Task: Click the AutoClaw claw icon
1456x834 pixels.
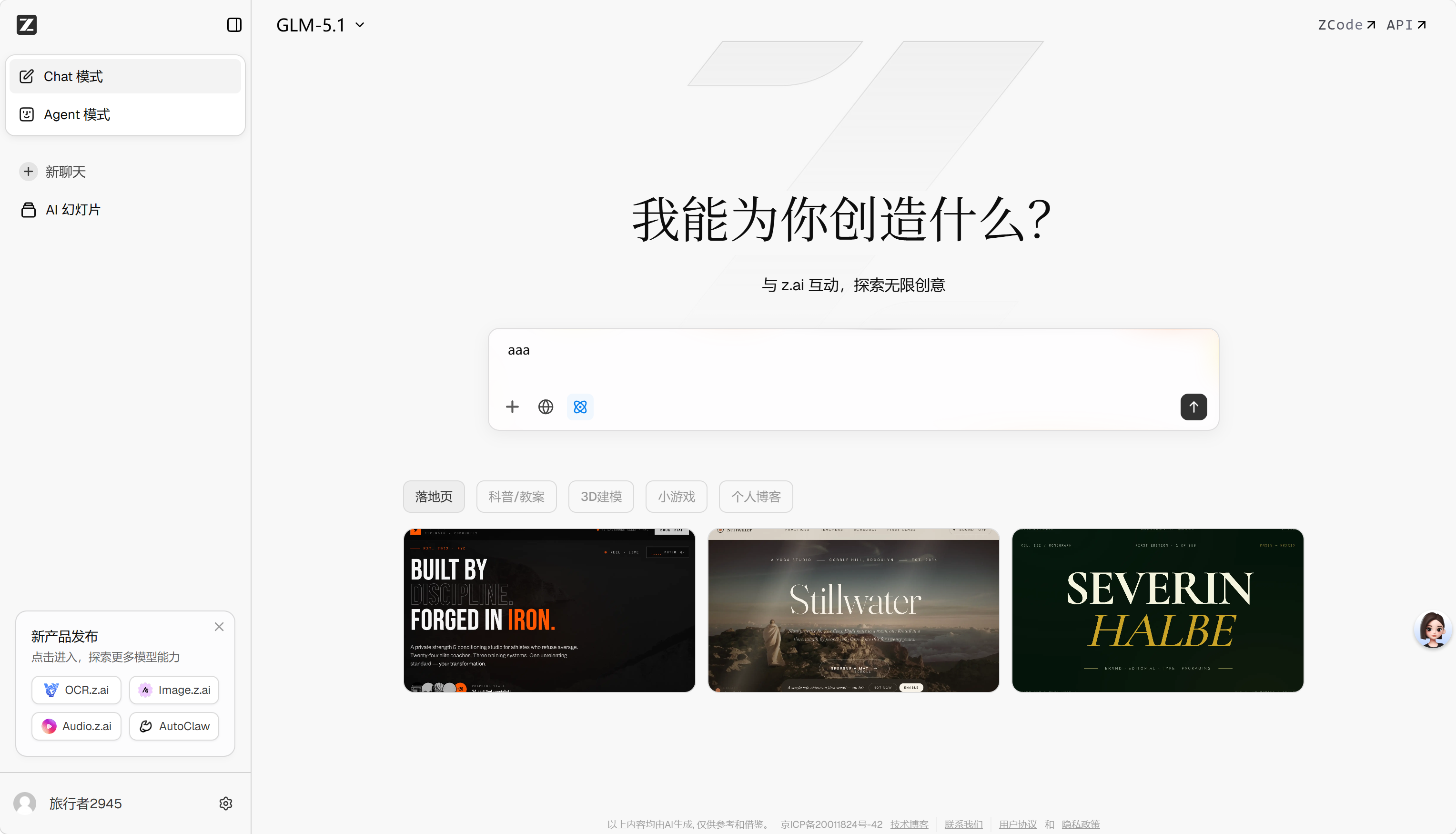Action: (x=145, y=726)
